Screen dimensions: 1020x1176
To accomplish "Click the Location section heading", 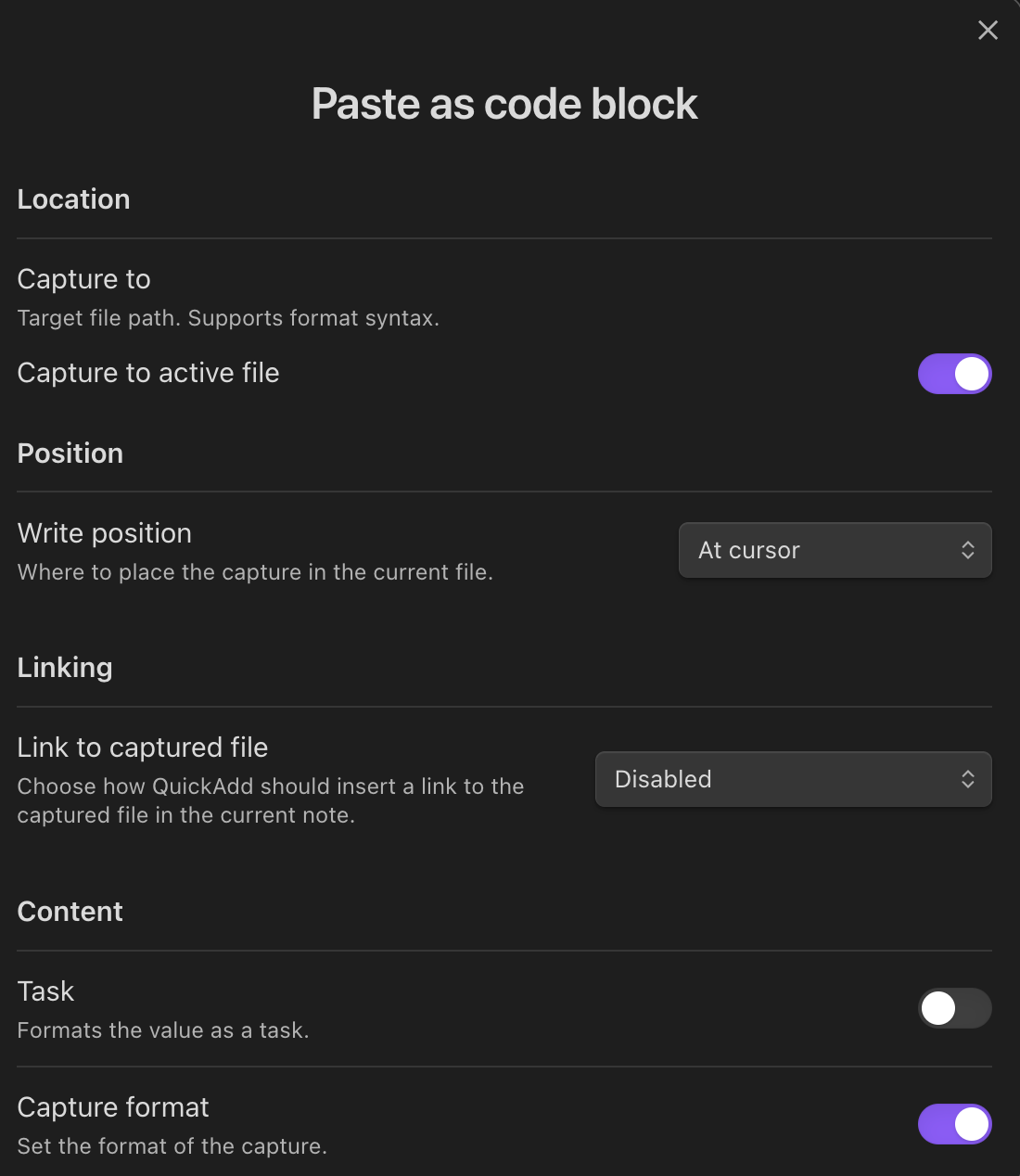I will pos(73,199).
